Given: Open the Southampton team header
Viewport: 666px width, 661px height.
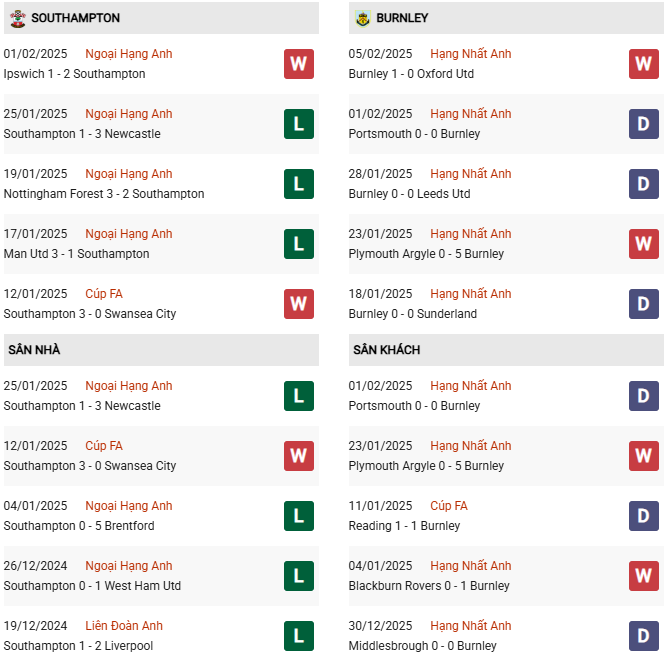Looking at the screenshot, I should pos(76,18).
